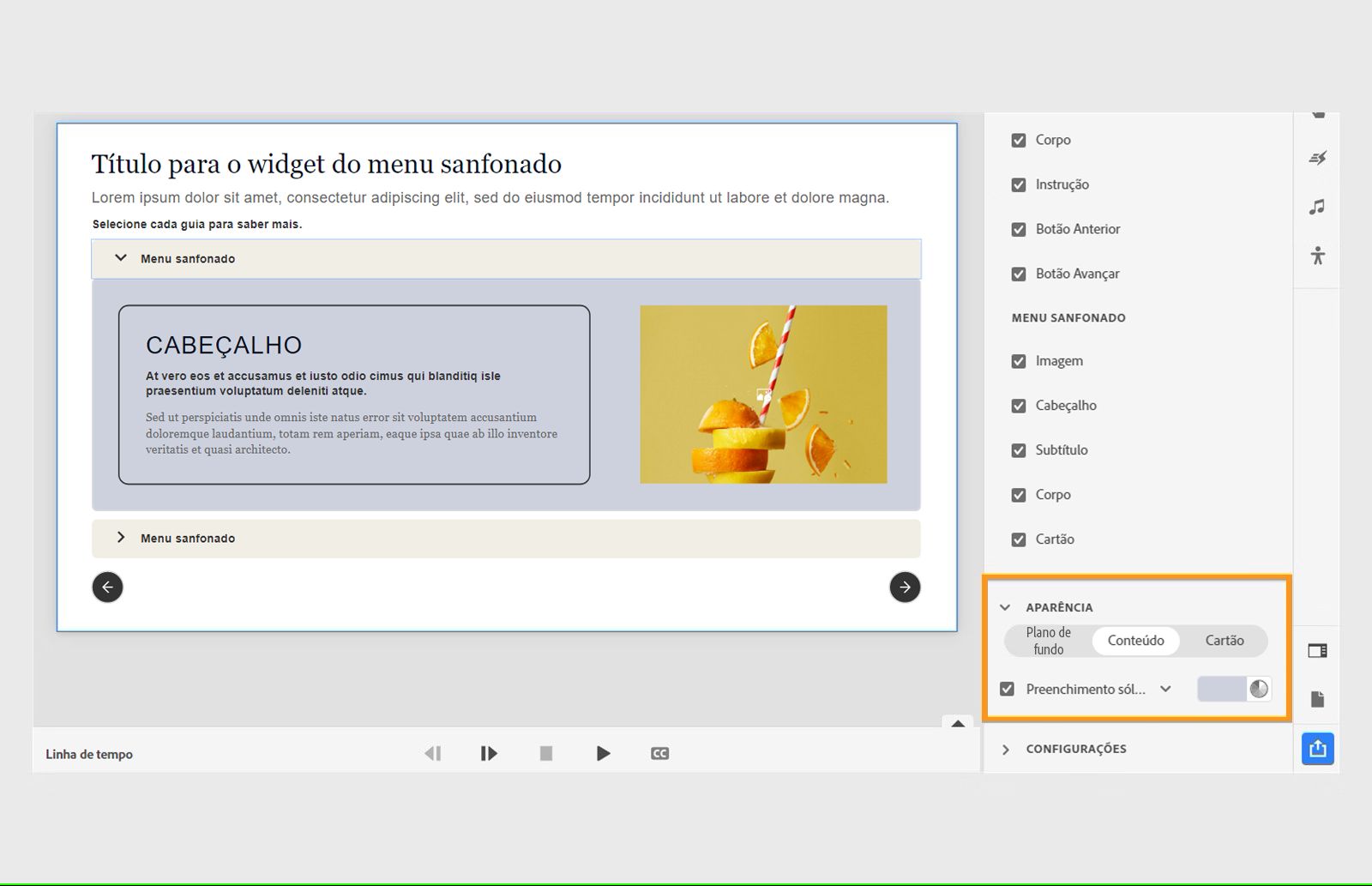1372x886 pixels.
Task: Expand the second Menu sanfonado accordion chevron
Action: (121, 538)
